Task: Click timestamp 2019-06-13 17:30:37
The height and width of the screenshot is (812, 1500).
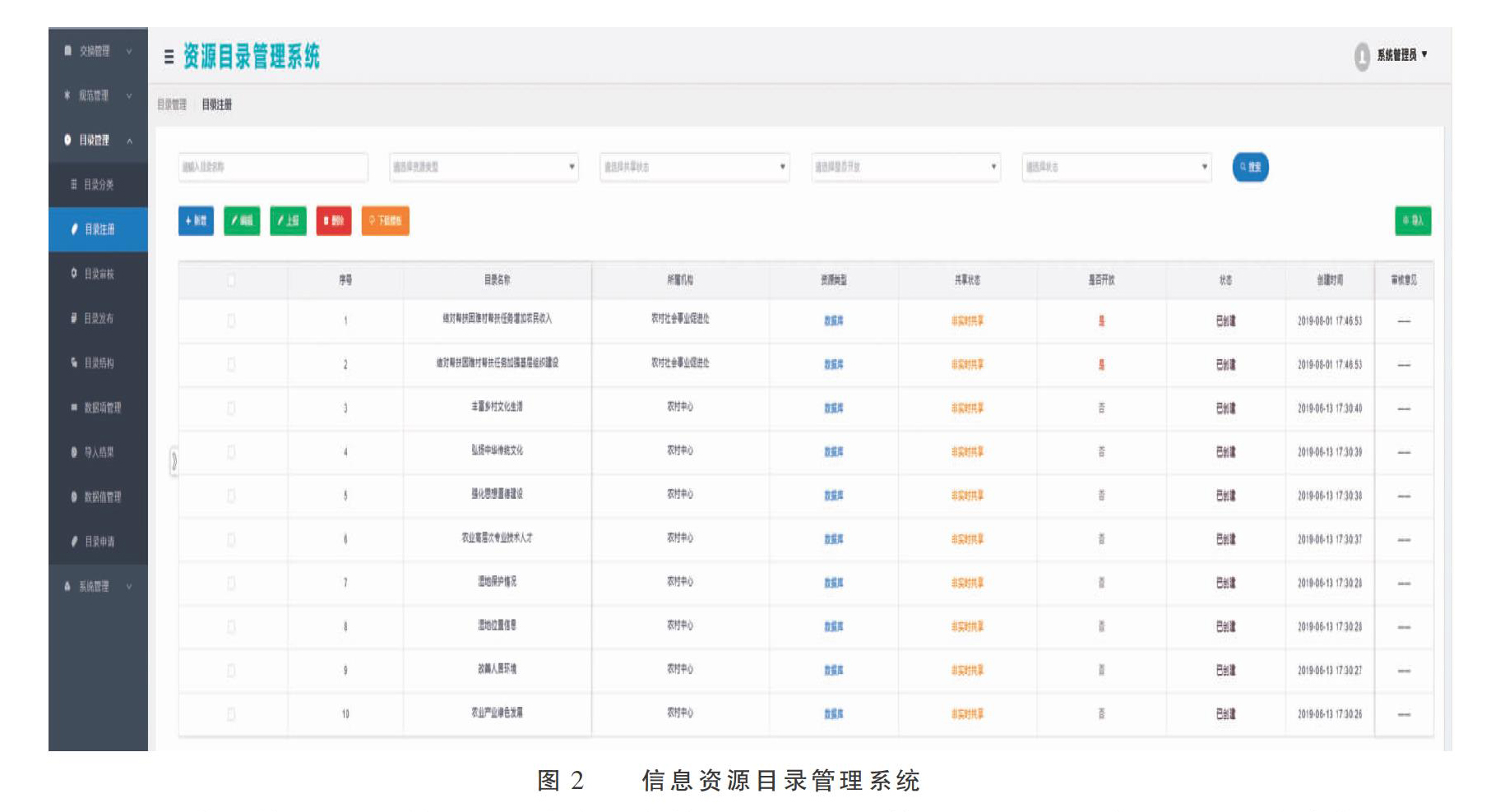Action: click(x=1330, y=540)
